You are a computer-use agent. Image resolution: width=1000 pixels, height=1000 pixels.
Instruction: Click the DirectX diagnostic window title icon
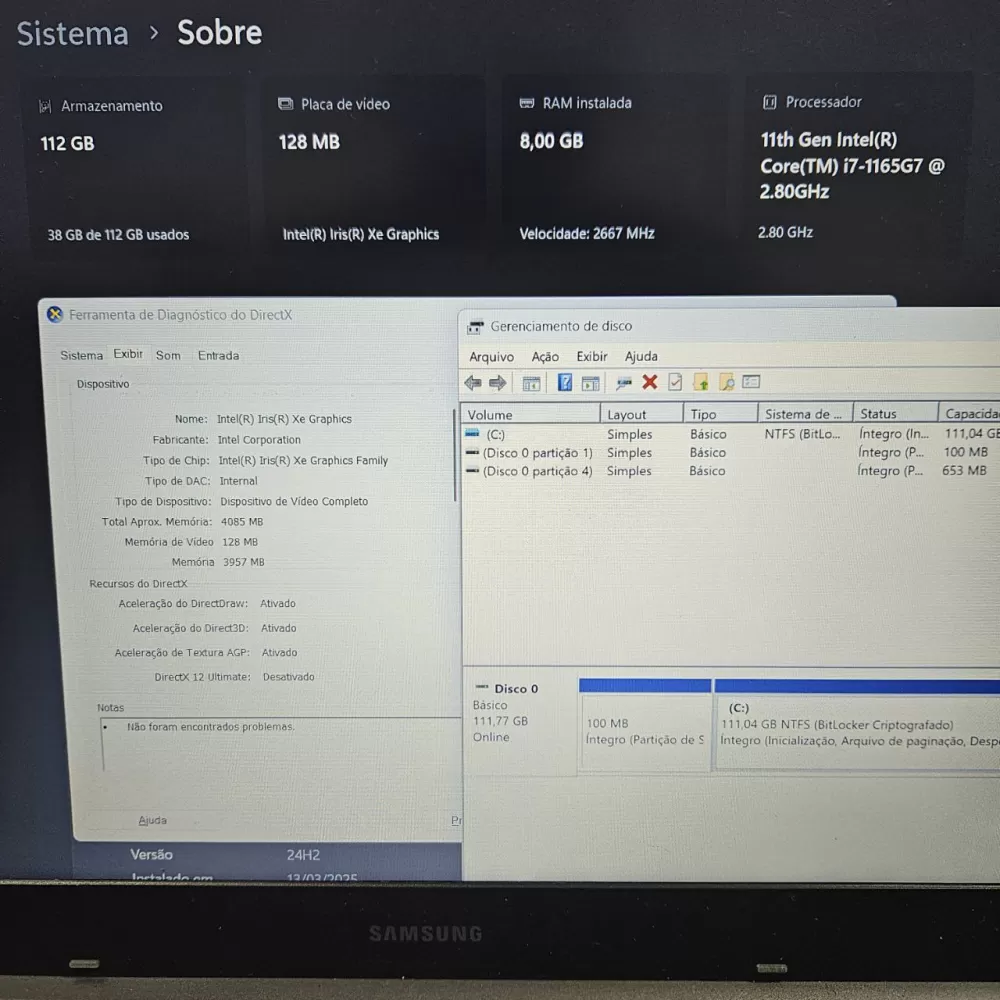click(x=55, y=314)
